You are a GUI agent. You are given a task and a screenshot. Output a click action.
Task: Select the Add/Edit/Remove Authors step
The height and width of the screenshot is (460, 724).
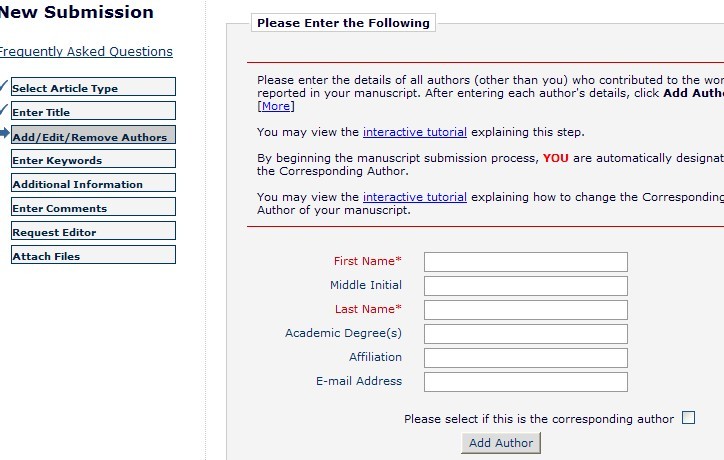pos(93,136)
